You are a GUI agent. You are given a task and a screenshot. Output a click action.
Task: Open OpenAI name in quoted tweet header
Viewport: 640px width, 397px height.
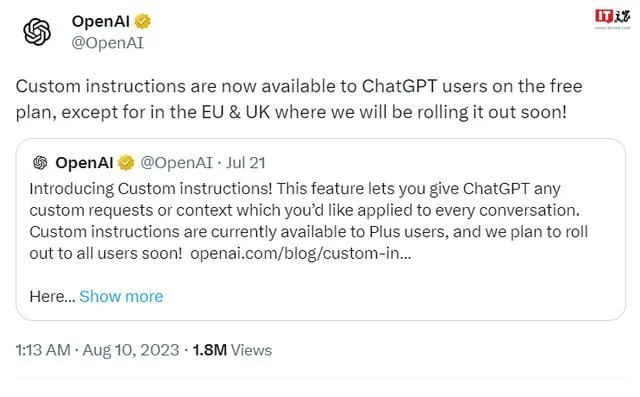coord(84,163)
